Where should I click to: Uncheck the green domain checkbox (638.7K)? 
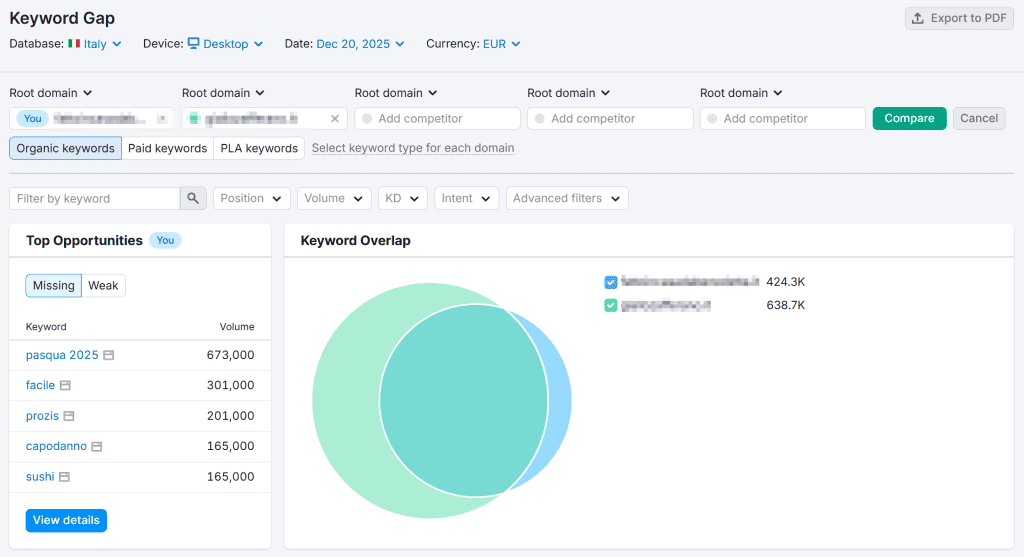[611, 305]
